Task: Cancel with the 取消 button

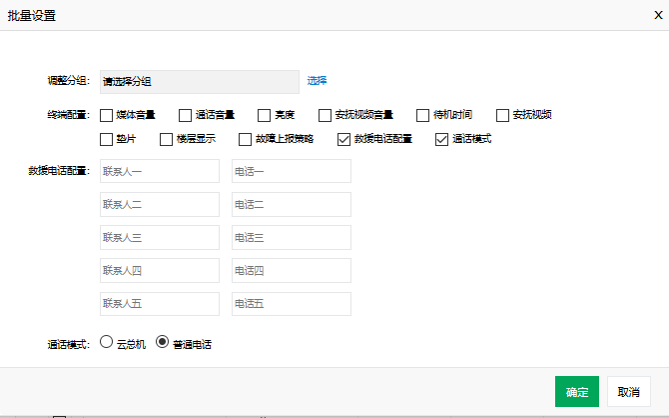Action: tap(628, 392)
